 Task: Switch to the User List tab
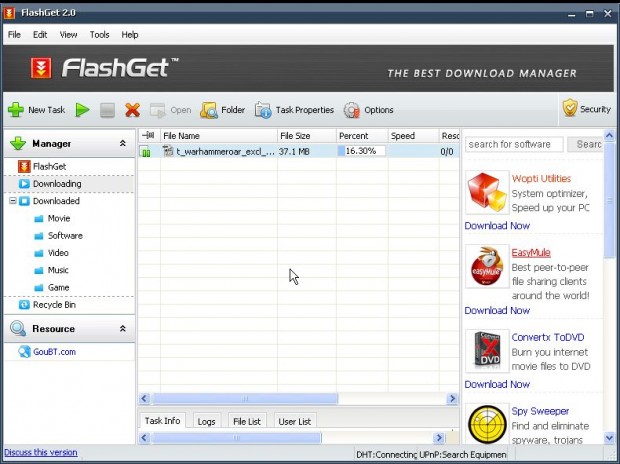[295, 422]
